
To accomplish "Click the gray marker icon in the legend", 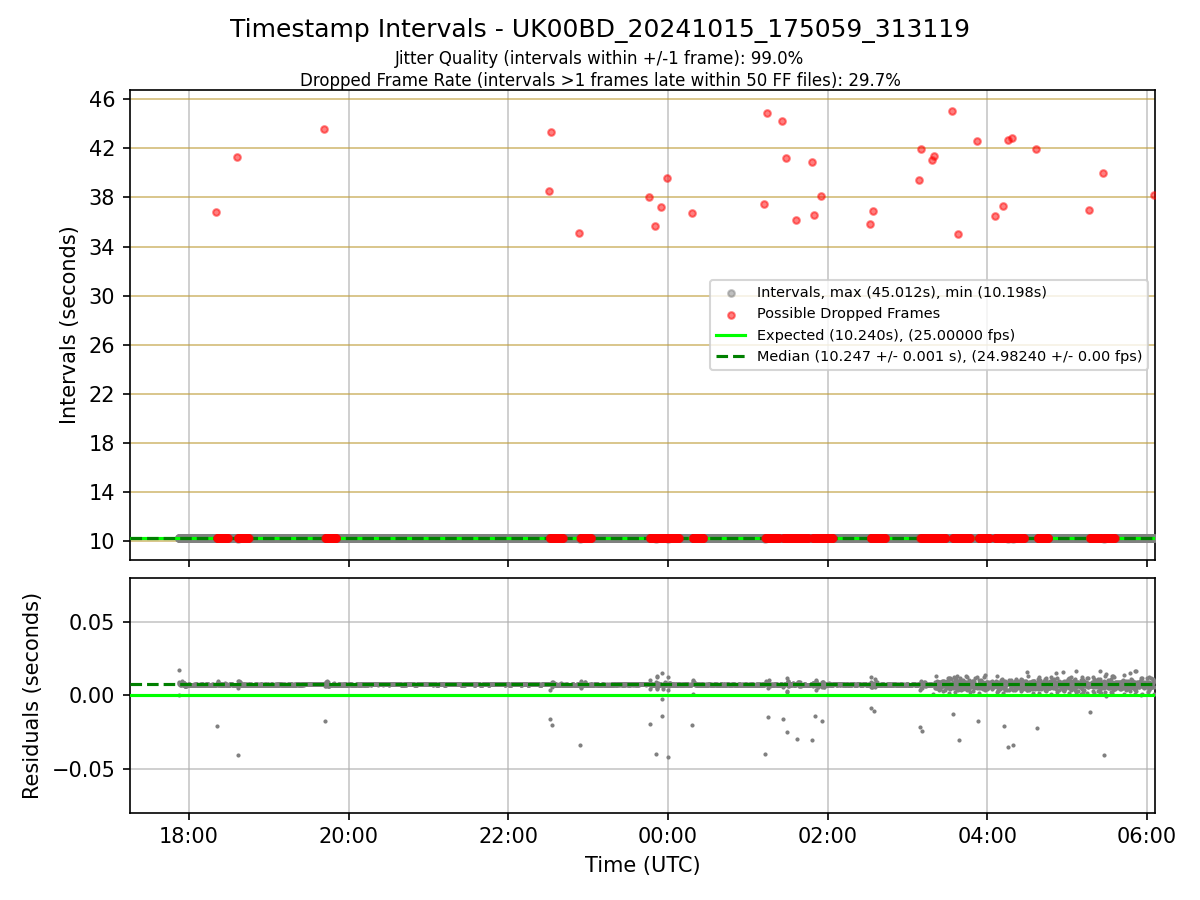I will coord(731,293).
